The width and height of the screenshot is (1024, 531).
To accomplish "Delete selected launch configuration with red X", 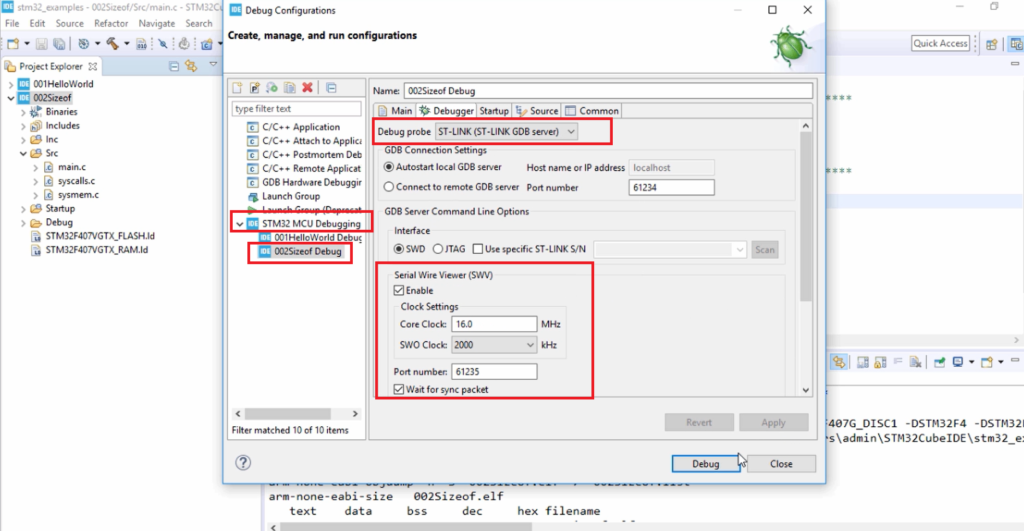I will (308, 88).
